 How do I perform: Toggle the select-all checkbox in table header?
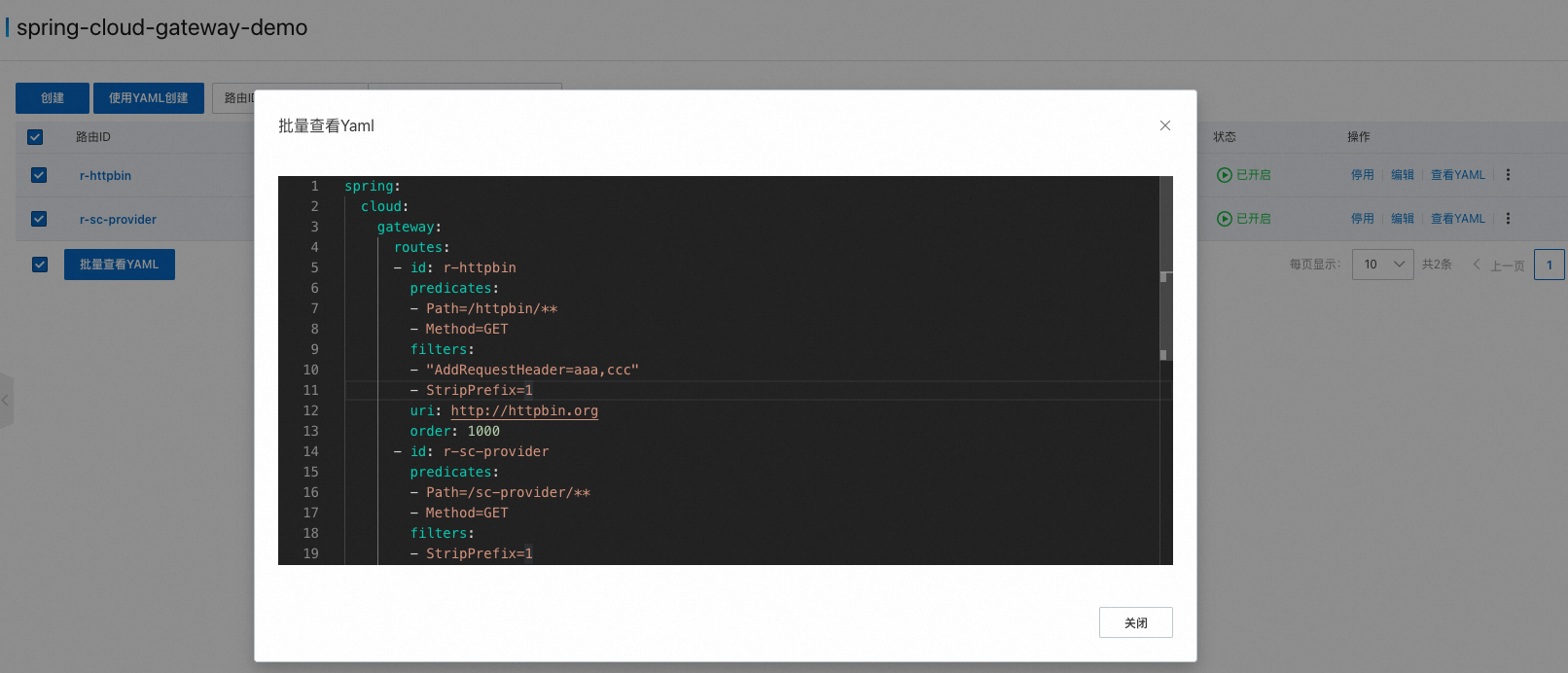pyautogui.click(x=35, y=137)
